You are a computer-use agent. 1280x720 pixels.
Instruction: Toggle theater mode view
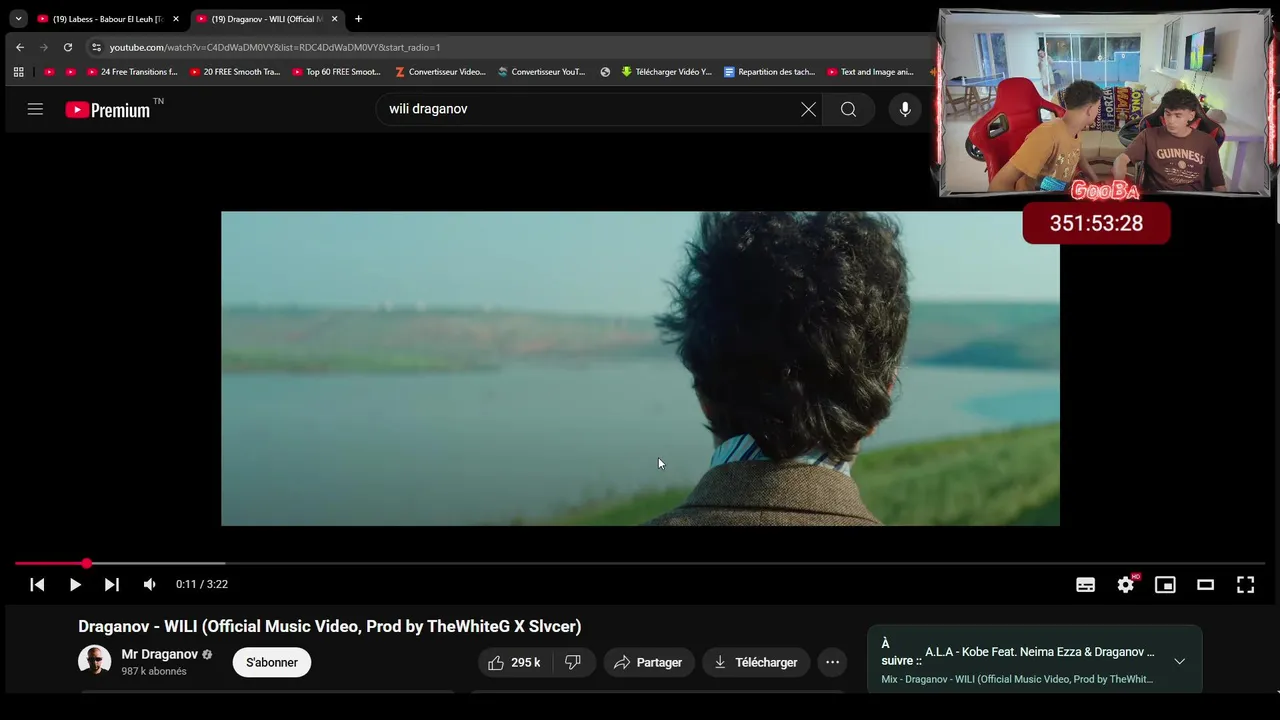click(x=1205, y=585)
